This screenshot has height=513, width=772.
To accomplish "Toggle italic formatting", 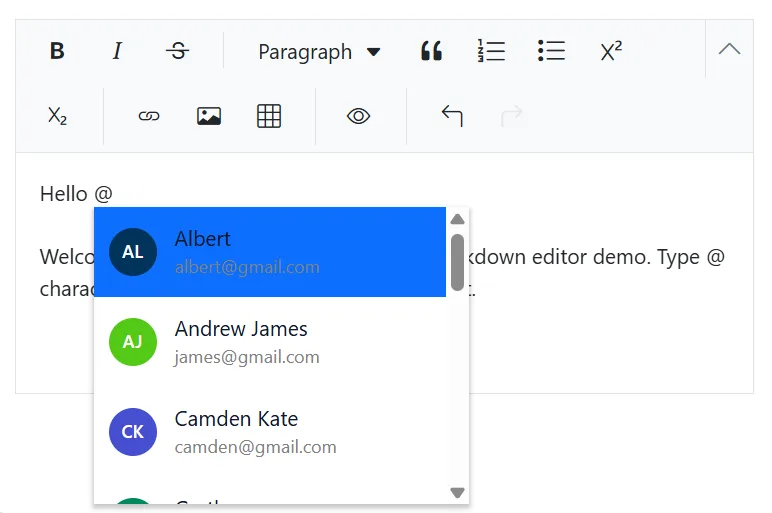I will 117,51.
